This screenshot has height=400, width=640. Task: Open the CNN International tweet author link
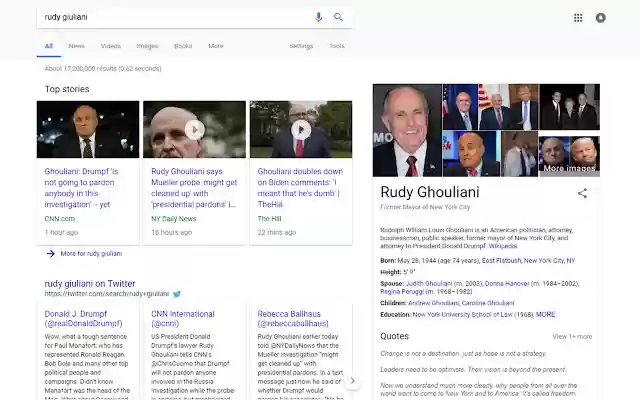point(182,319)
